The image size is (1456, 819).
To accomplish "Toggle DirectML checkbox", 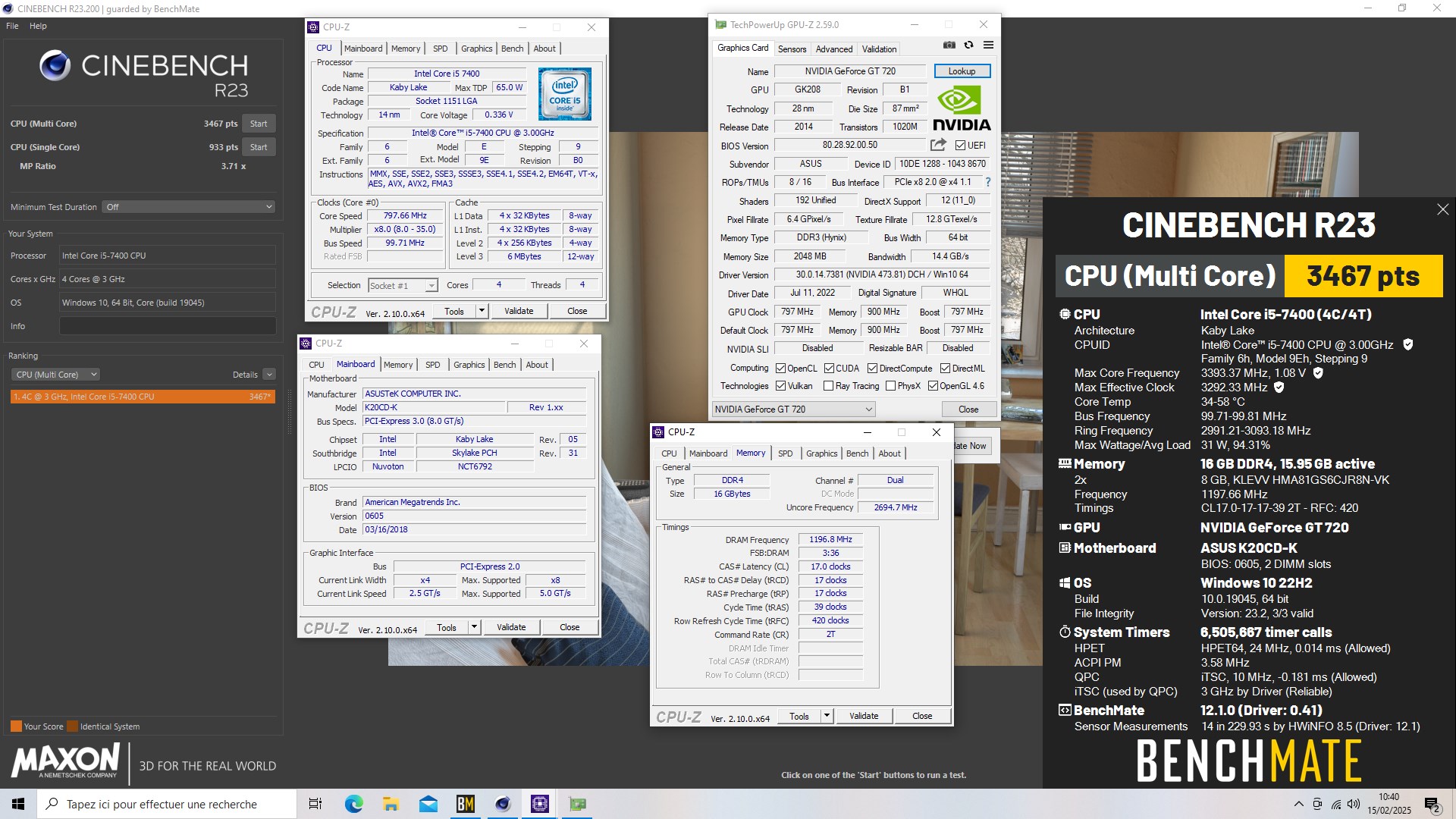I will [x=945, y=369].
